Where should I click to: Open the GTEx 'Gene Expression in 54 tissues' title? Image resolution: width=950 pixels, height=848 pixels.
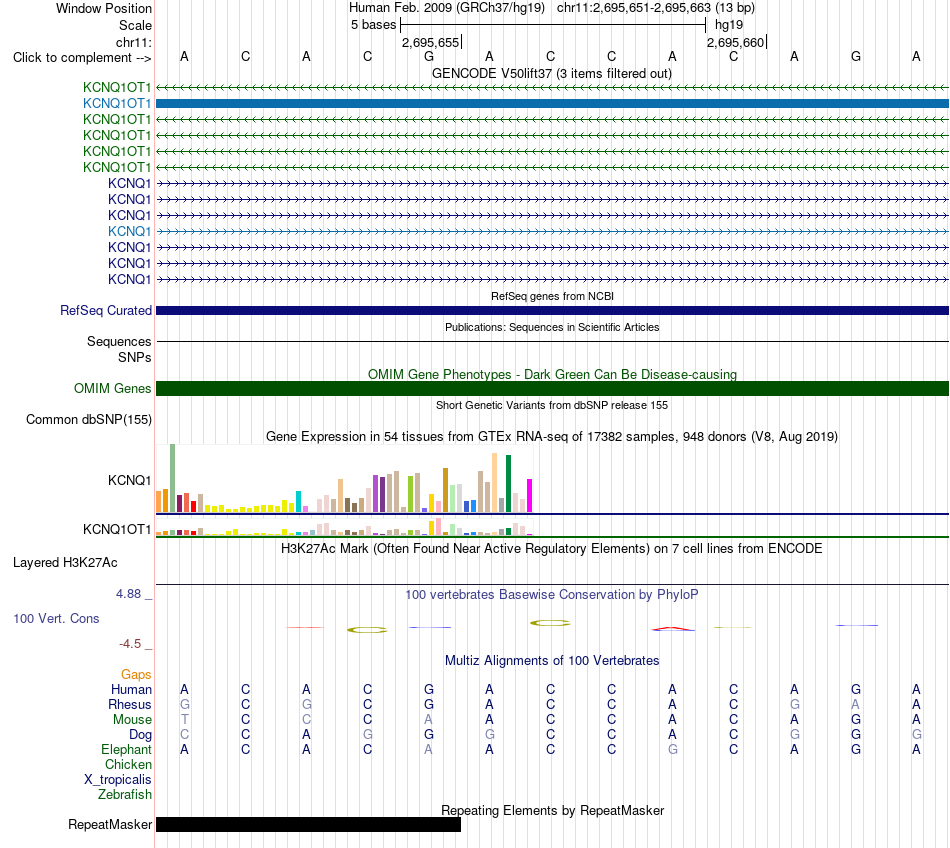point(552,436)
